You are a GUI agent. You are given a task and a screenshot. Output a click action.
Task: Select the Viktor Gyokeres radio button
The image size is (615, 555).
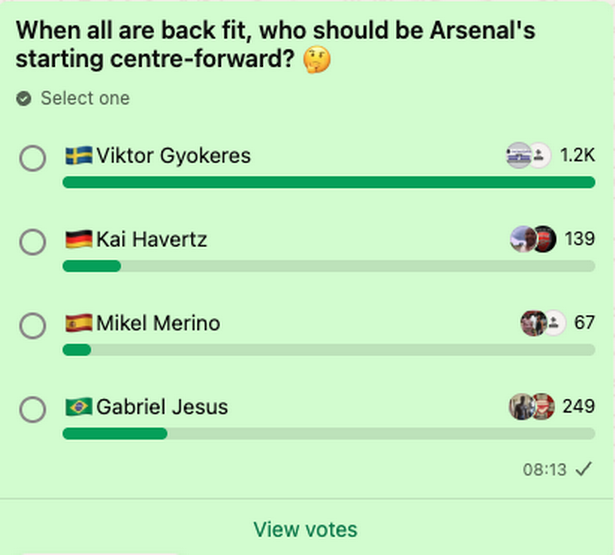(x=33, y=158)
